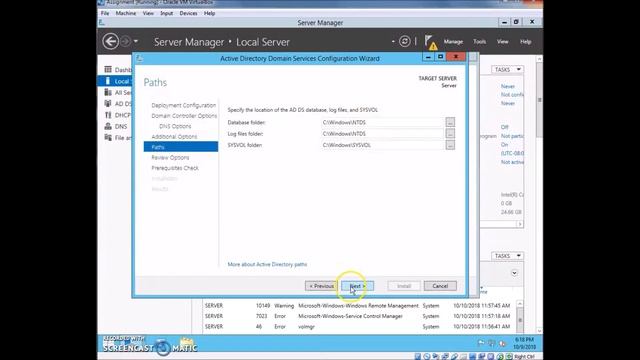Browse for the Database folder location
Image resolution: width=640 pixels, height=360 pixels.
tap(450, 122)
